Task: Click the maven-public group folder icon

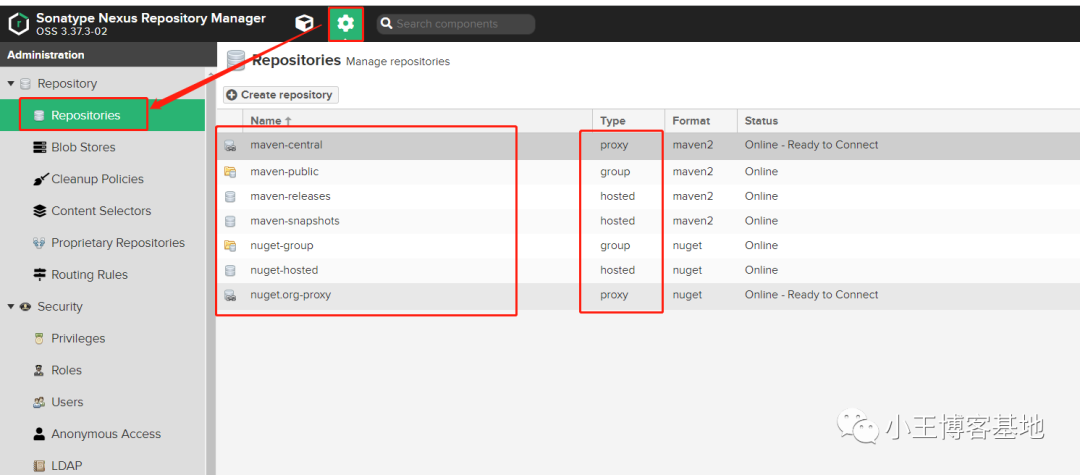Action: (230, 171)
